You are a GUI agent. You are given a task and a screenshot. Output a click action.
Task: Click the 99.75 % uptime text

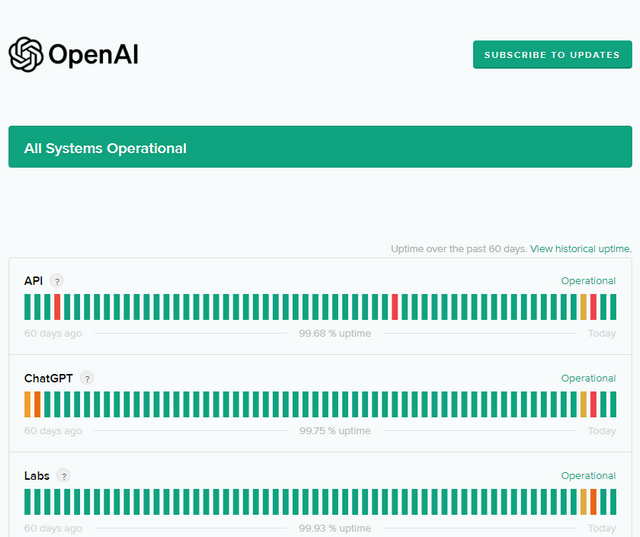(335, 431)
